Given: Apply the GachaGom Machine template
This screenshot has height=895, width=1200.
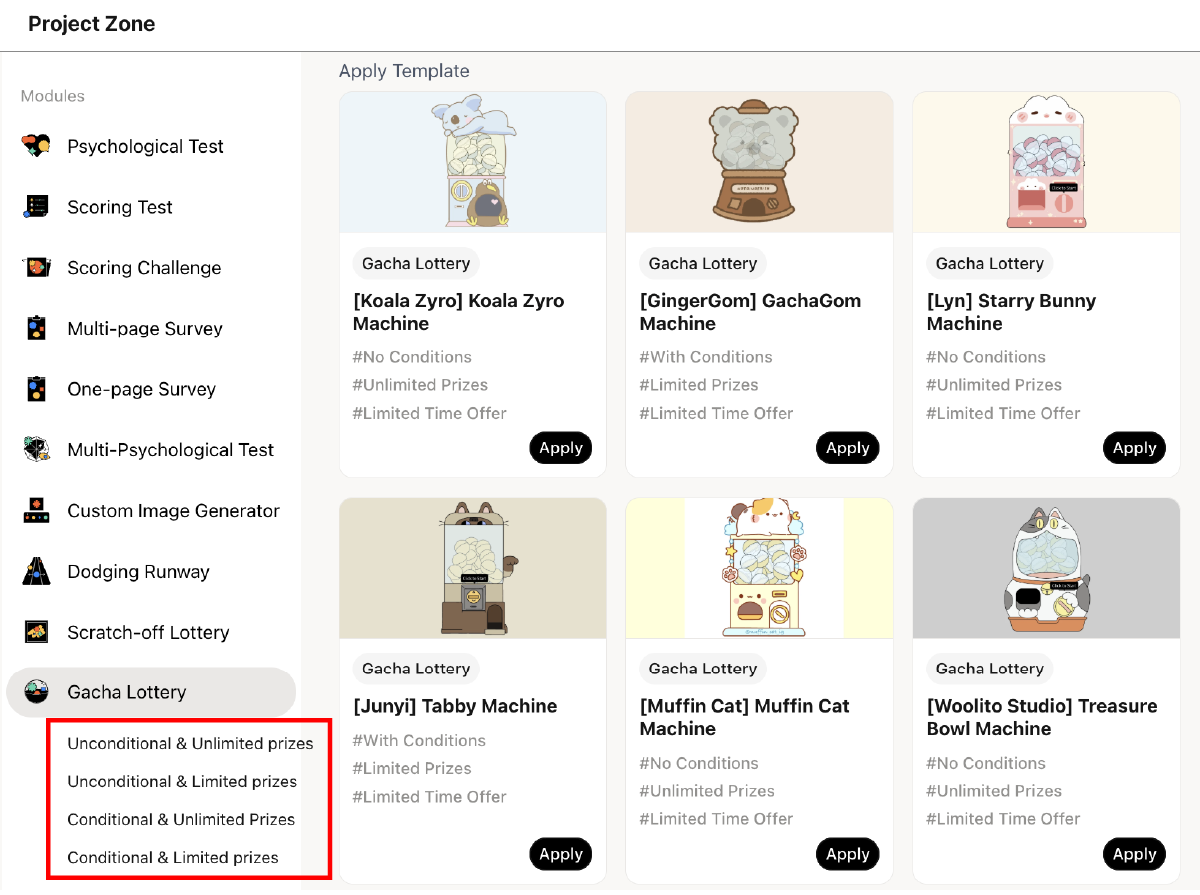Looking at the screenshot, I should coord(847,448).
